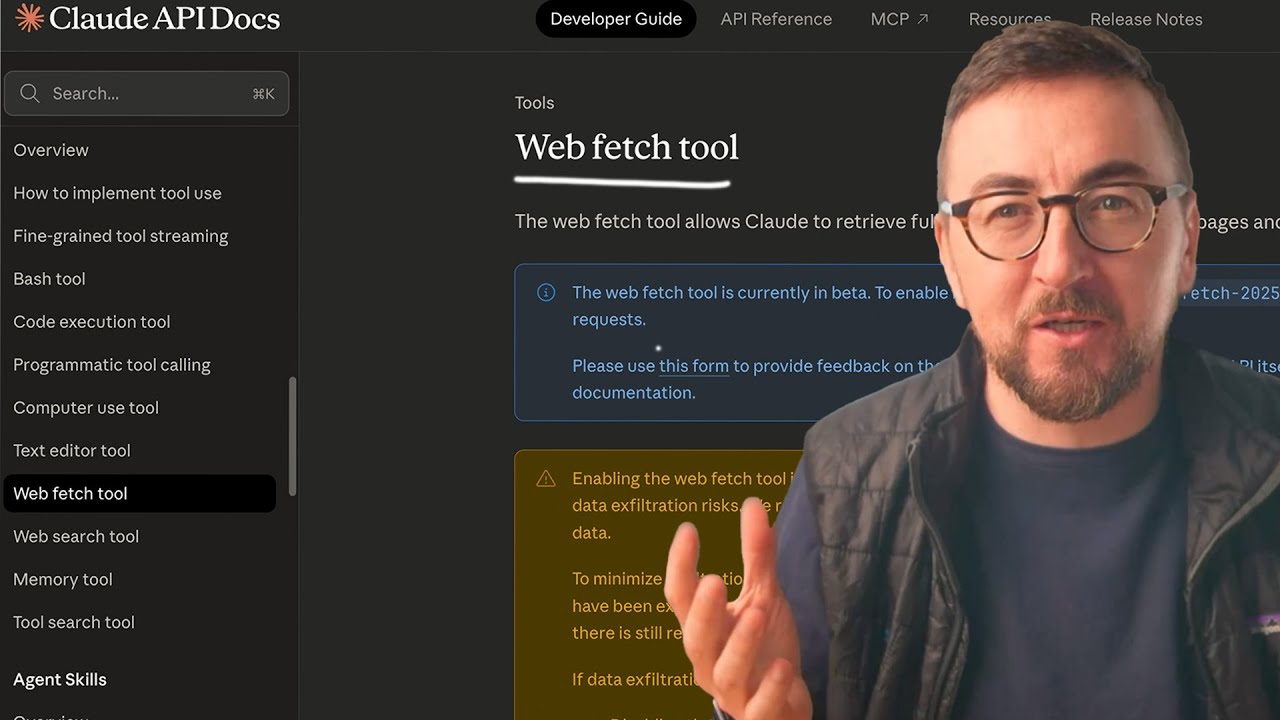Focus the Search... input field
The width and height of the screenshot is (1280, 720).
coord(146,93)
